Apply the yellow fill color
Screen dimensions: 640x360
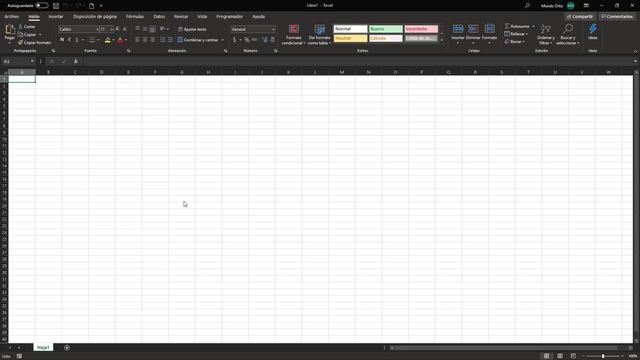tap(108, 40)
